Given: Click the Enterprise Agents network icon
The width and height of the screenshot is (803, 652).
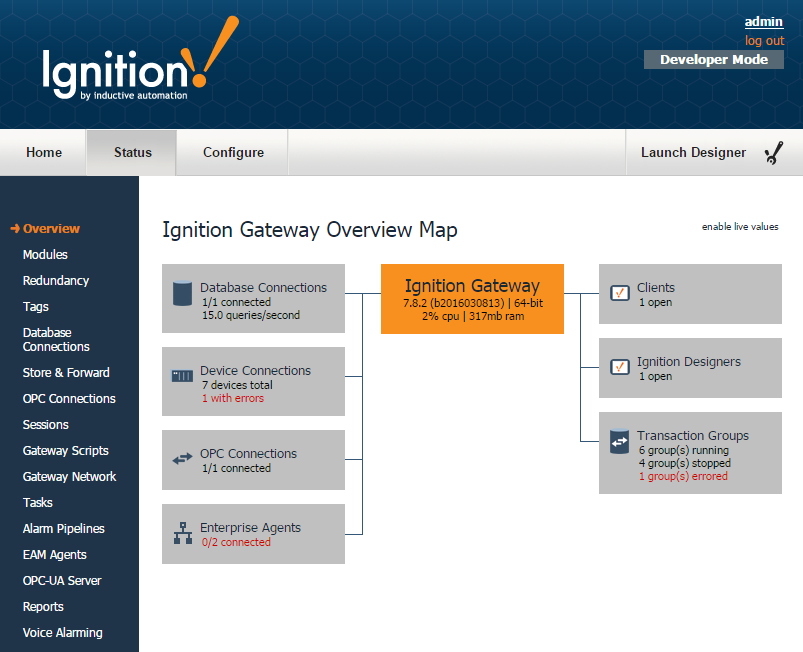Looking at the screenshot, I should [183, 533].
